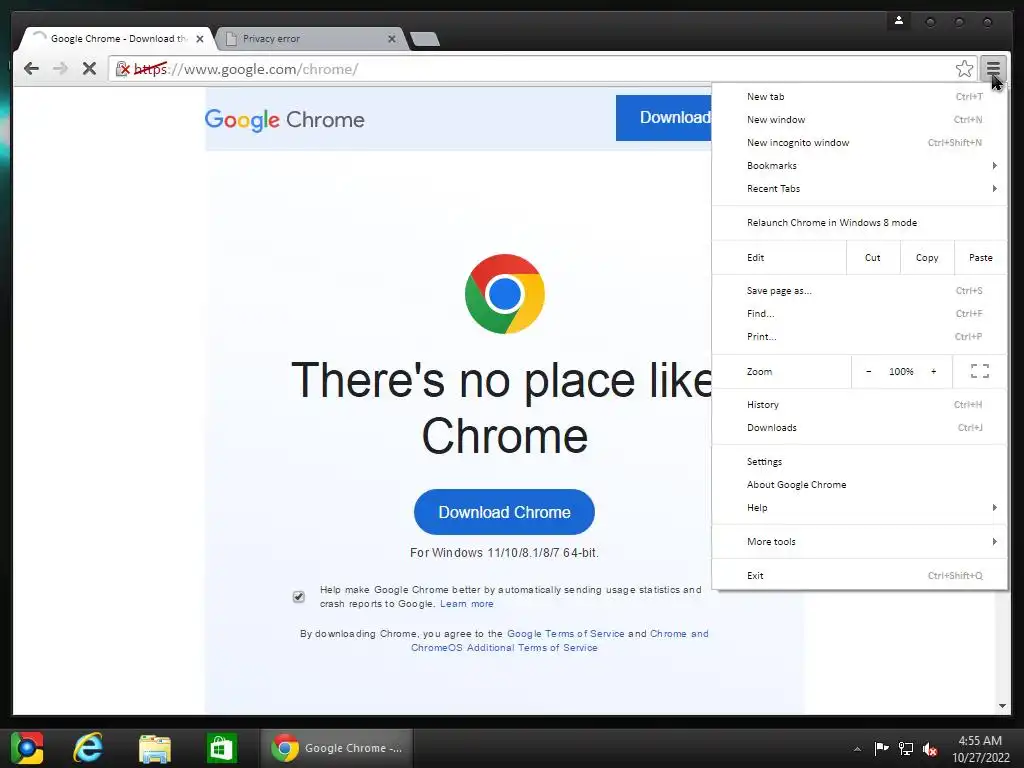The image size is (1024, 768).
Task: Stop loading the page
Action: pos(89,69)
